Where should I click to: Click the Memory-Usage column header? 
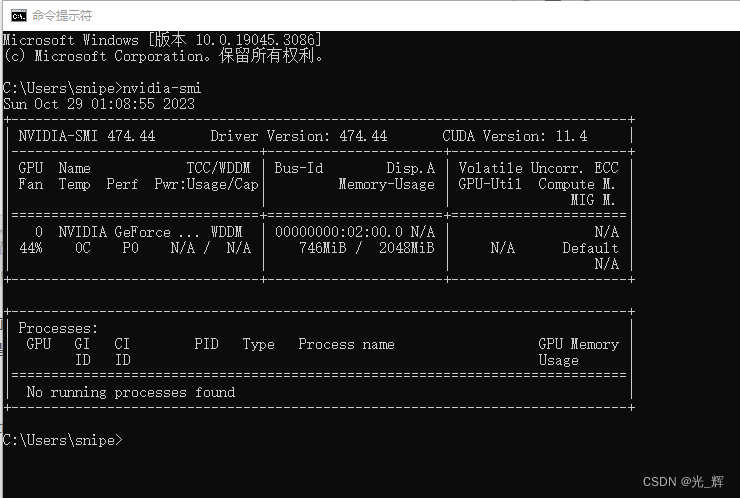click(387, 184)
